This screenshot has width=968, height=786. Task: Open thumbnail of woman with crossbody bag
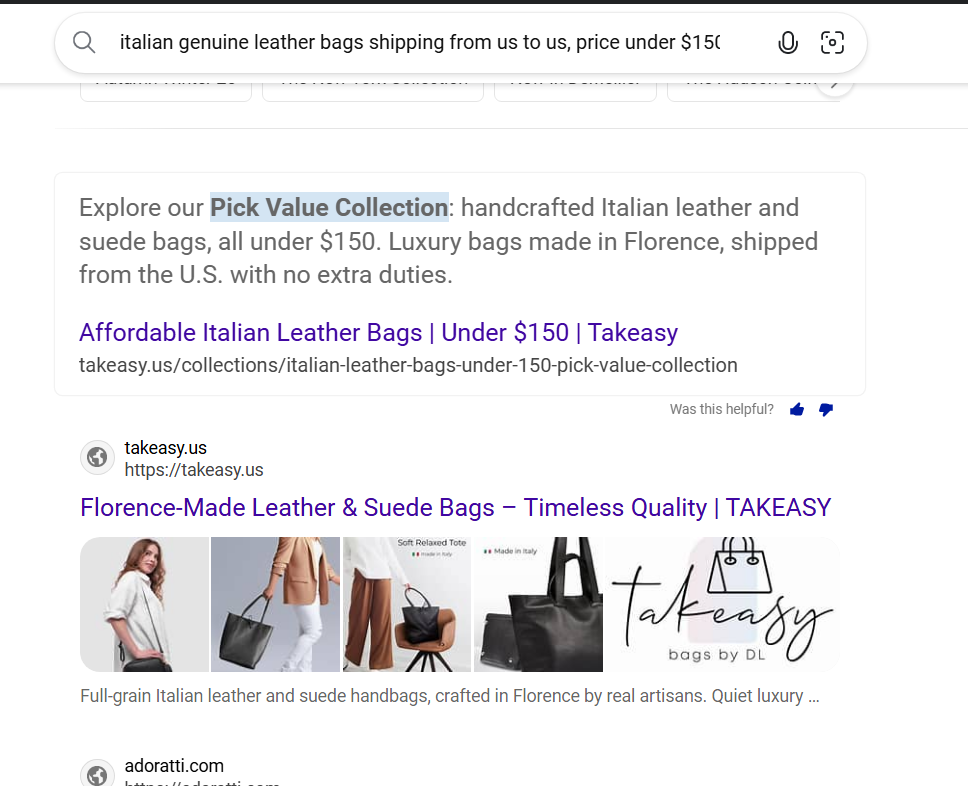[144, 604]
